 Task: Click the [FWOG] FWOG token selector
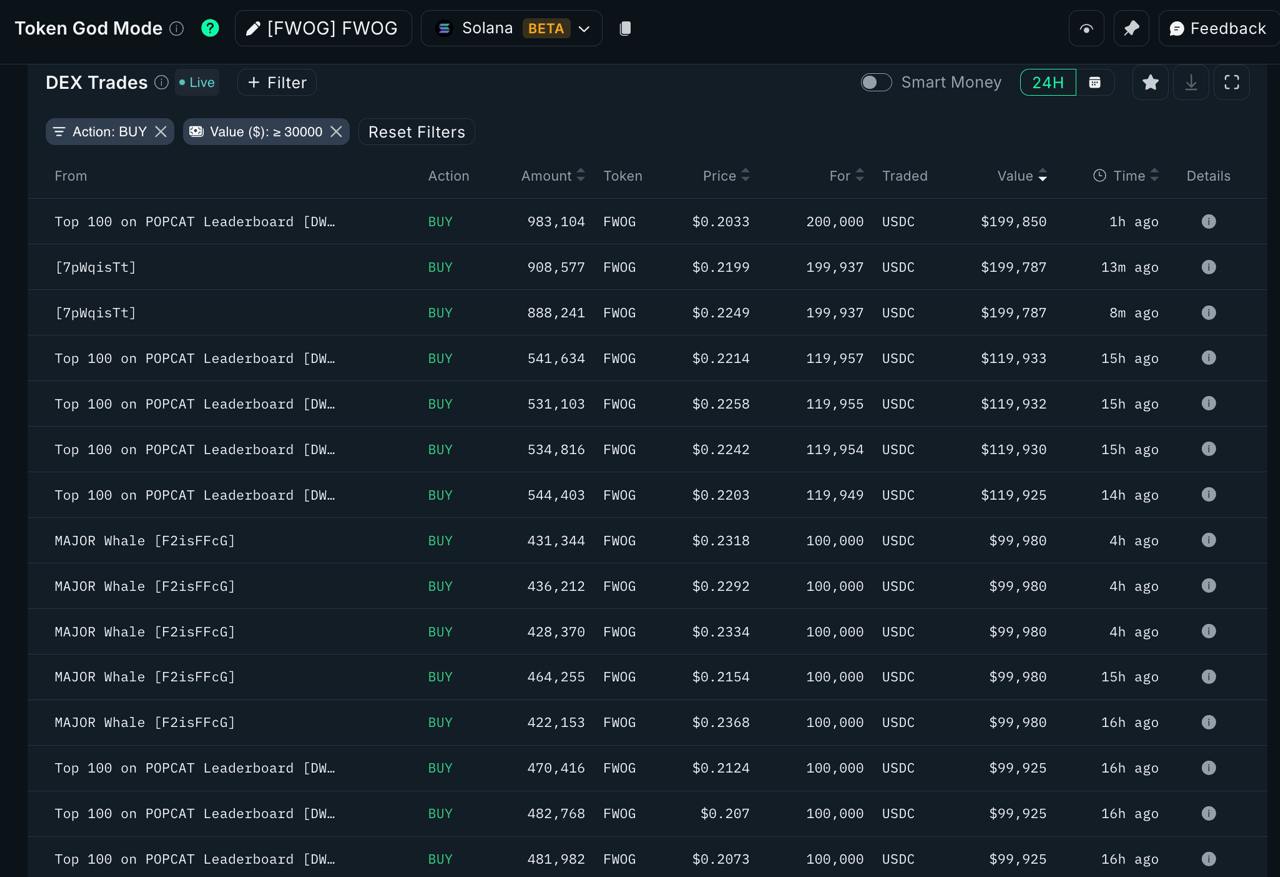point(323,28)
